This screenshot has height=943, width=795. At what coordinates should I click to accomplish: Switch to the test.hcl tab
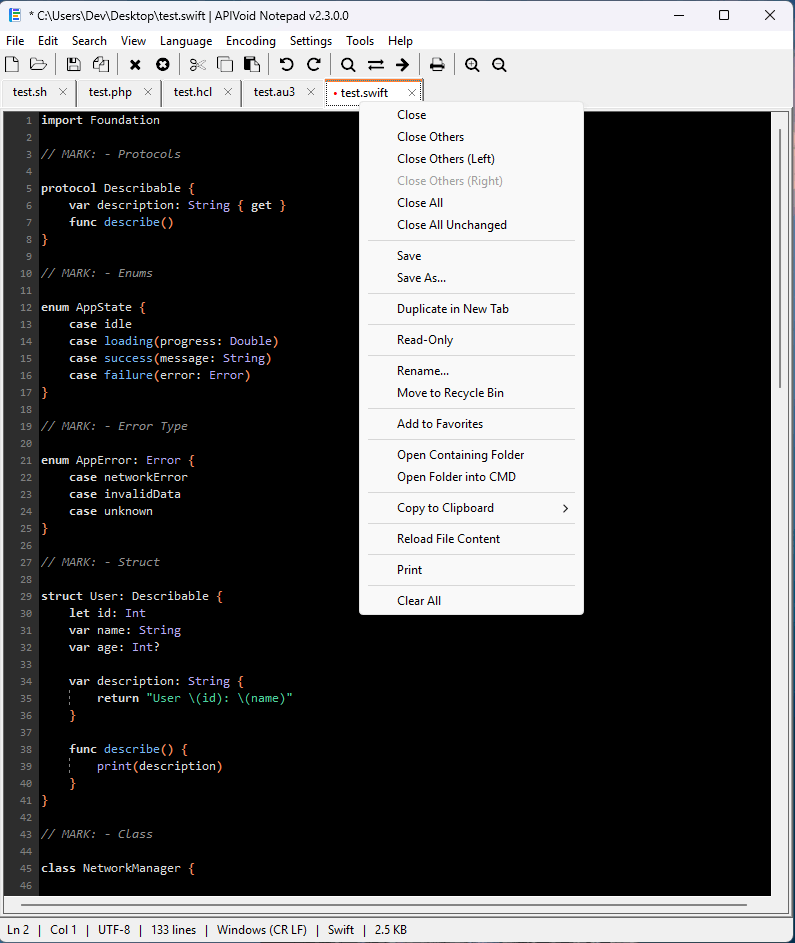click(192, 92)
